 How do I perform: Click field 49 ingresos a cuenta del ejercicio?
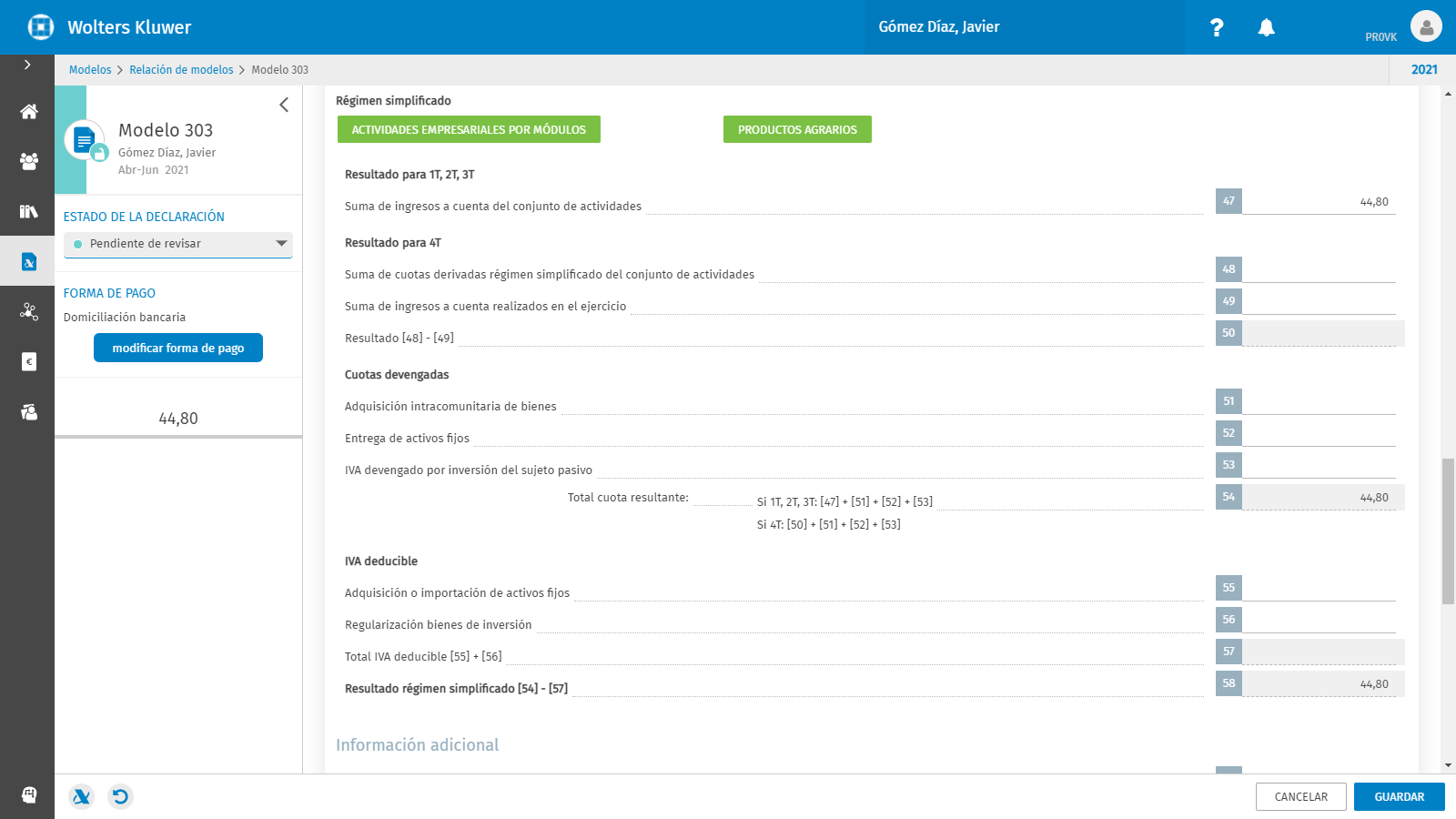(1319, 301)
